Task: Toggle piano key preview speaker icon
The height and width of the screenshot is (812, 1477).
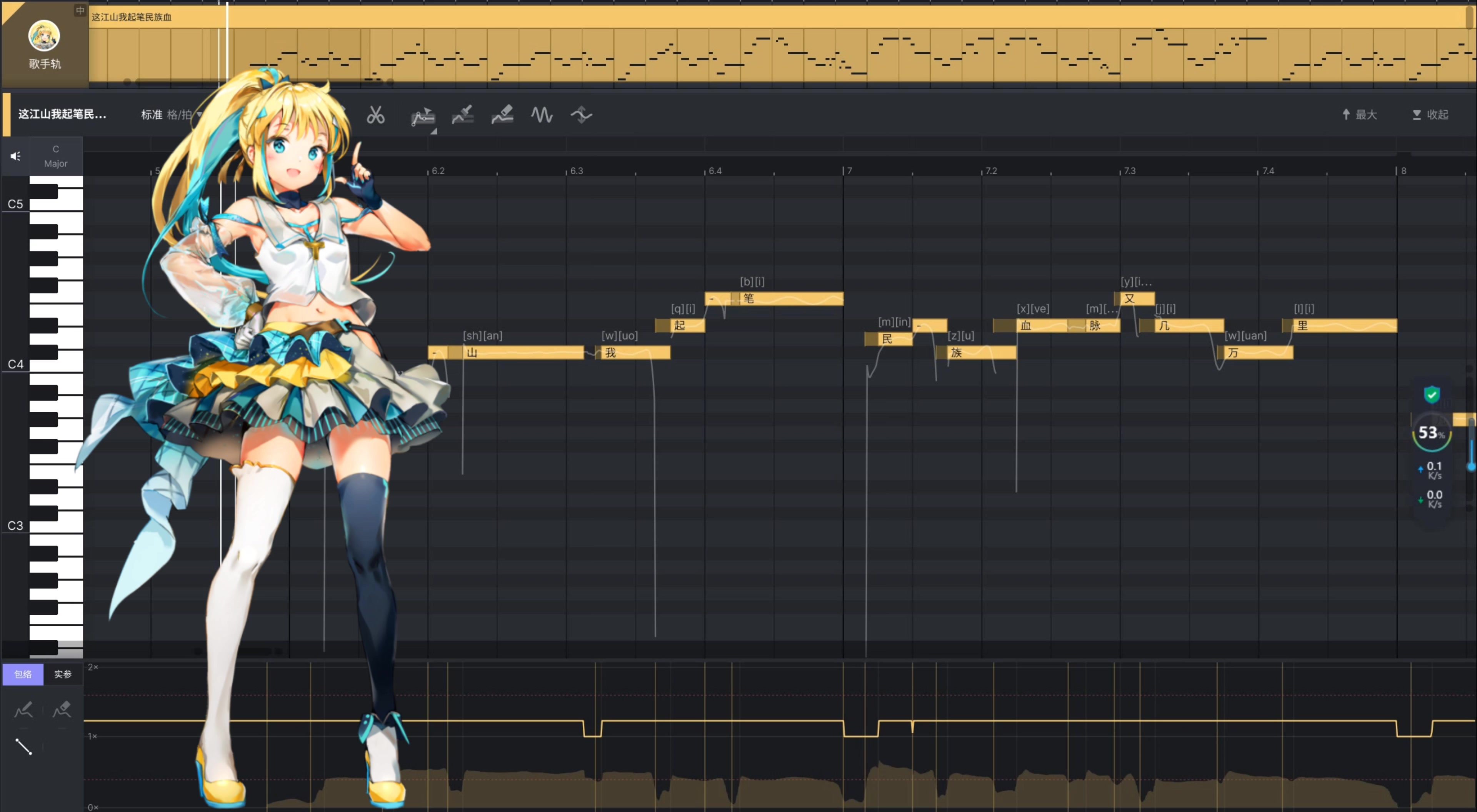Action: click(15, 156)
